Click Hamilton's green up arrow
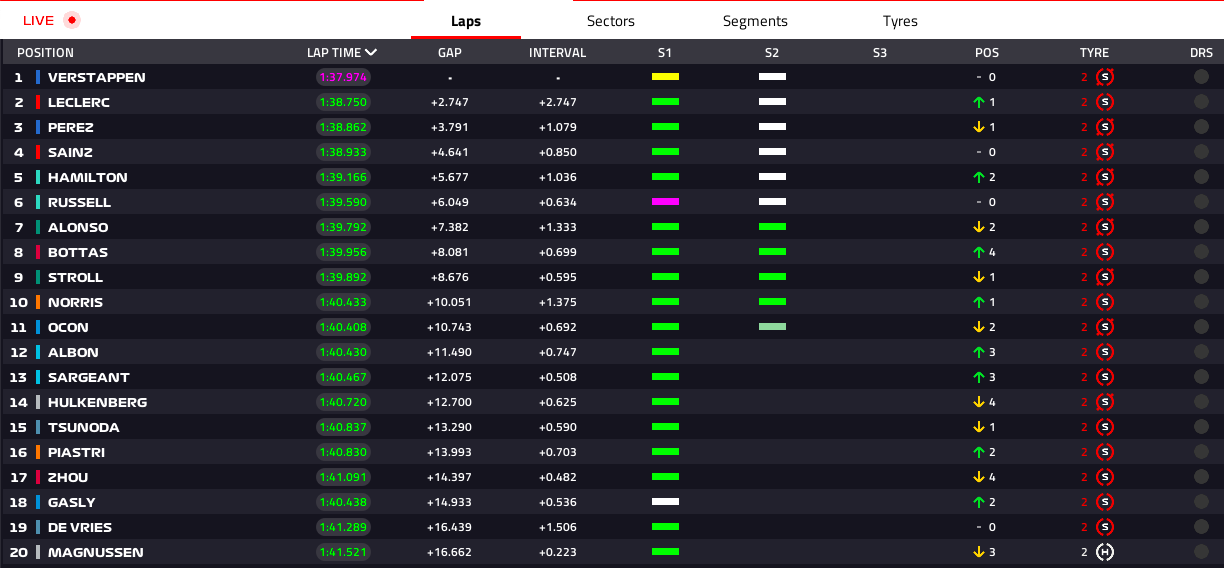The height and width of the screenshot is (568, 1224). [x=979, y=177]
